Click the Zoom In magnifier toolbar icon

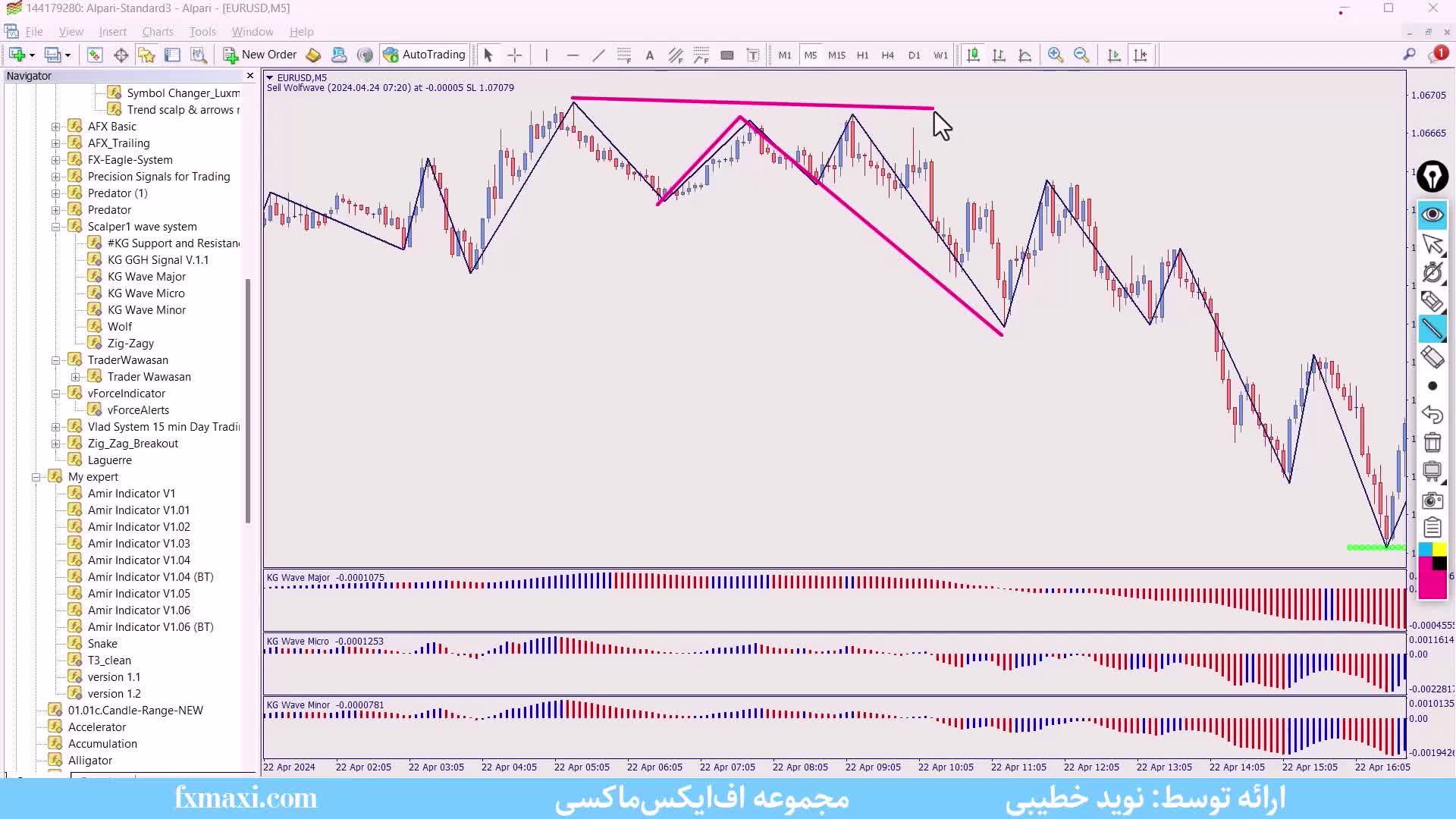1055,55
